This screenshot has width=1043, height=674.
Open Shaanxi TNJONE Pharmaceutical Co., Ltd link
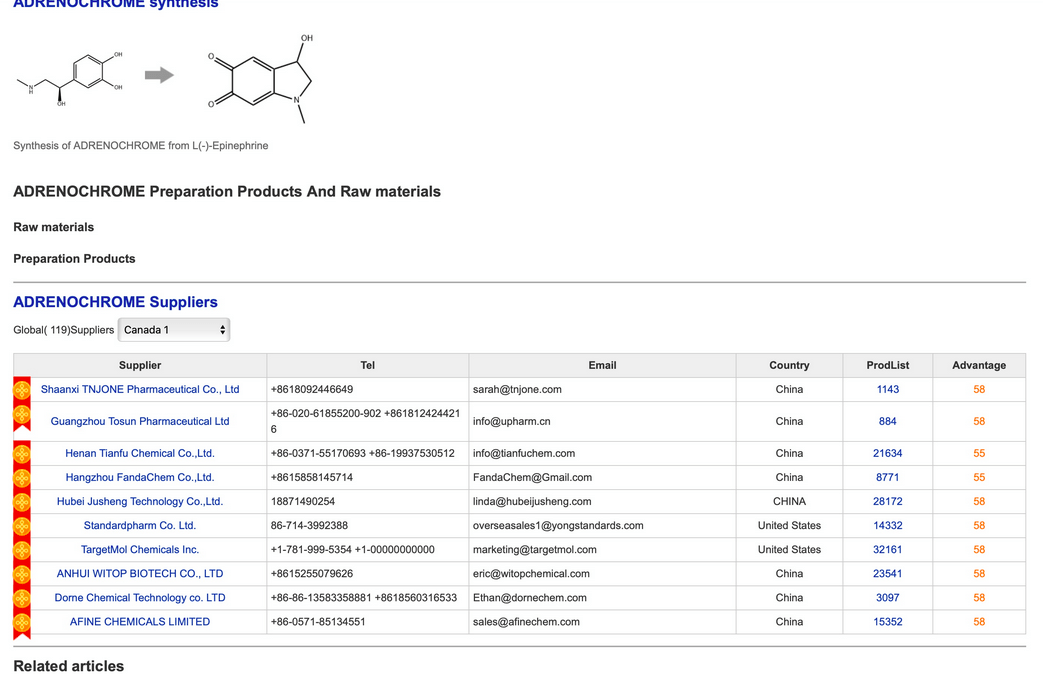click(x=140, y=389)
